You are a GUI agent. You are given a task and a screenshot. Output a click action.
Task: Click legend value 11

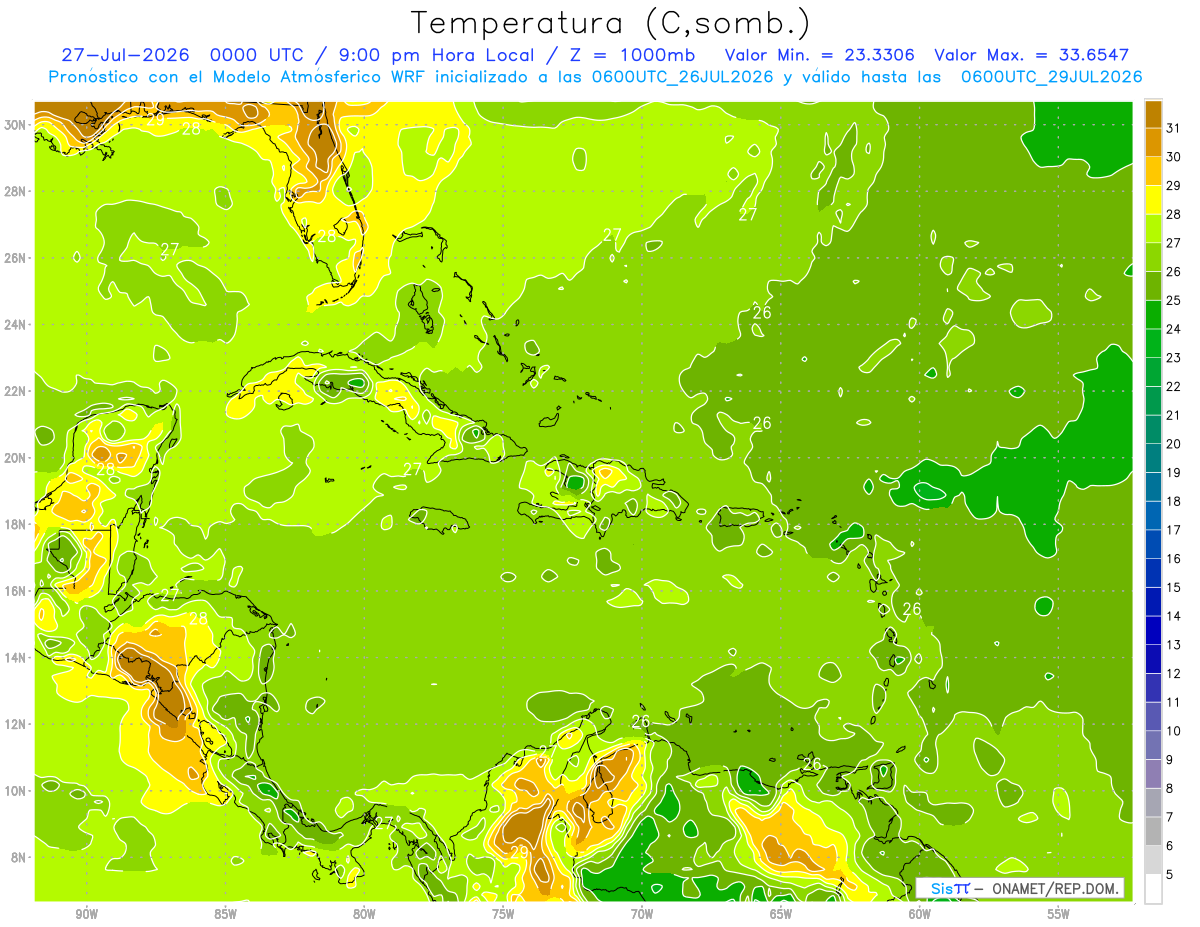click(1173, 703)
